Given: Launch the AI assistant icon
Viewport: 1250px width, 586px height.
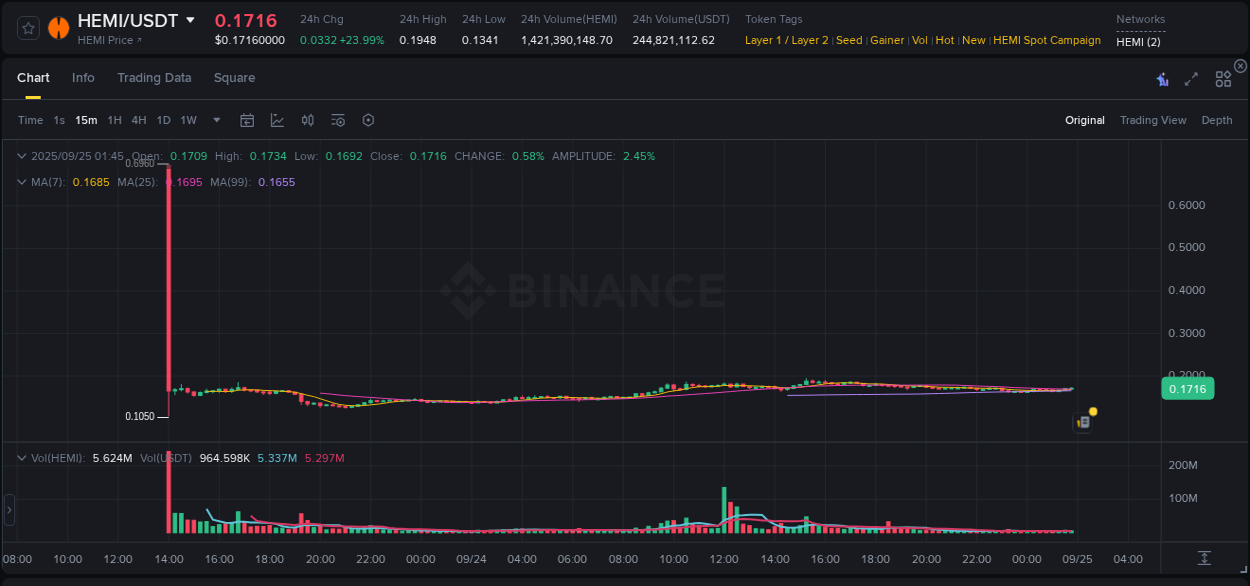Looking at the screenshot, I should coord(1161,78).
